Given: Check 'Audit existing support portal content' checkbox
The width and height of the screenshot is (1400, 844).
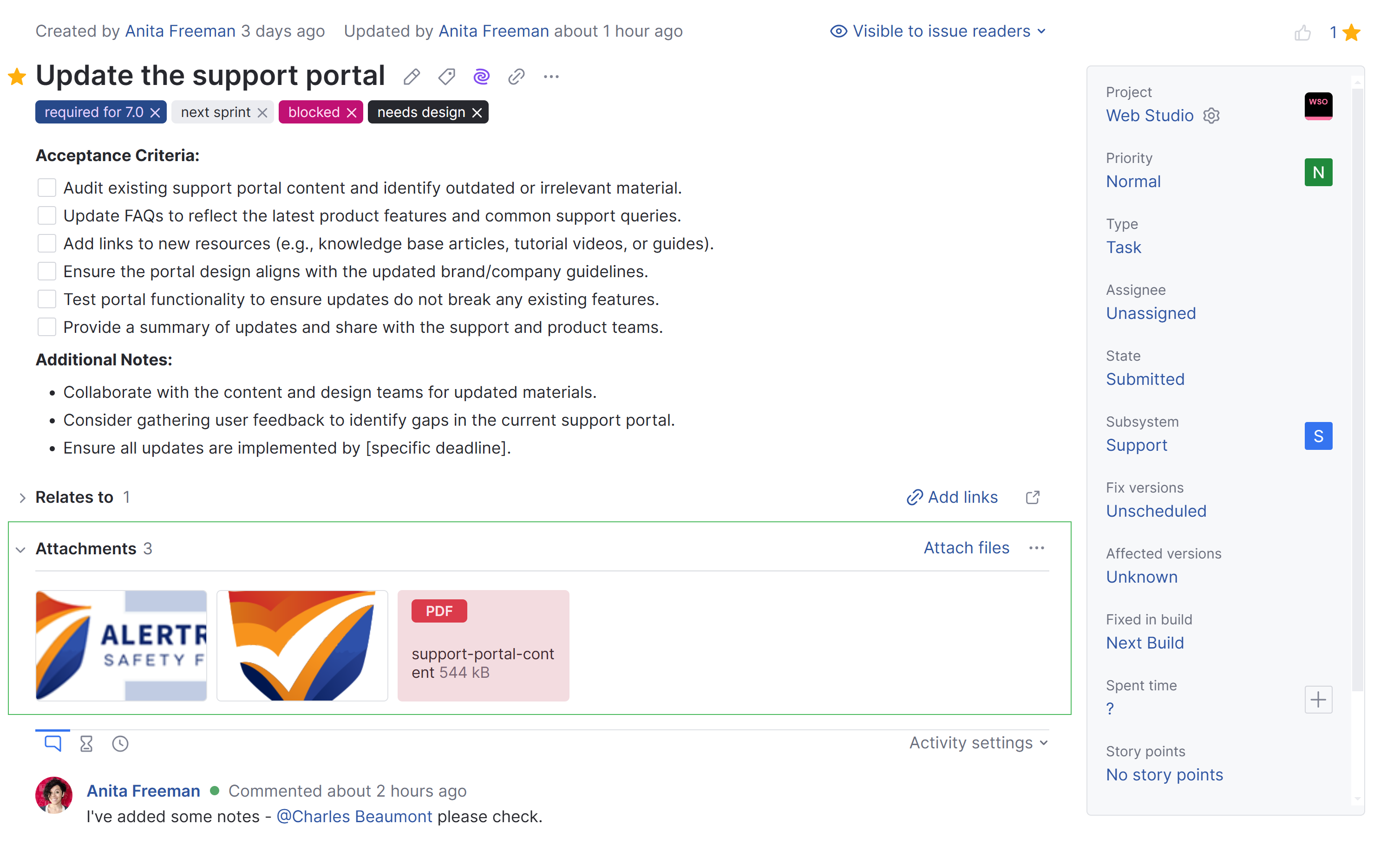Looking at the screenshot, I should (x=46, y=188).
